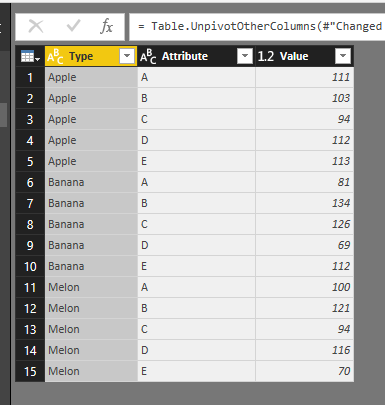This screenshot has height=405, width=385.
Task: Click the value 116 cell
Action: pyautogui.click(x=304, y=350)
